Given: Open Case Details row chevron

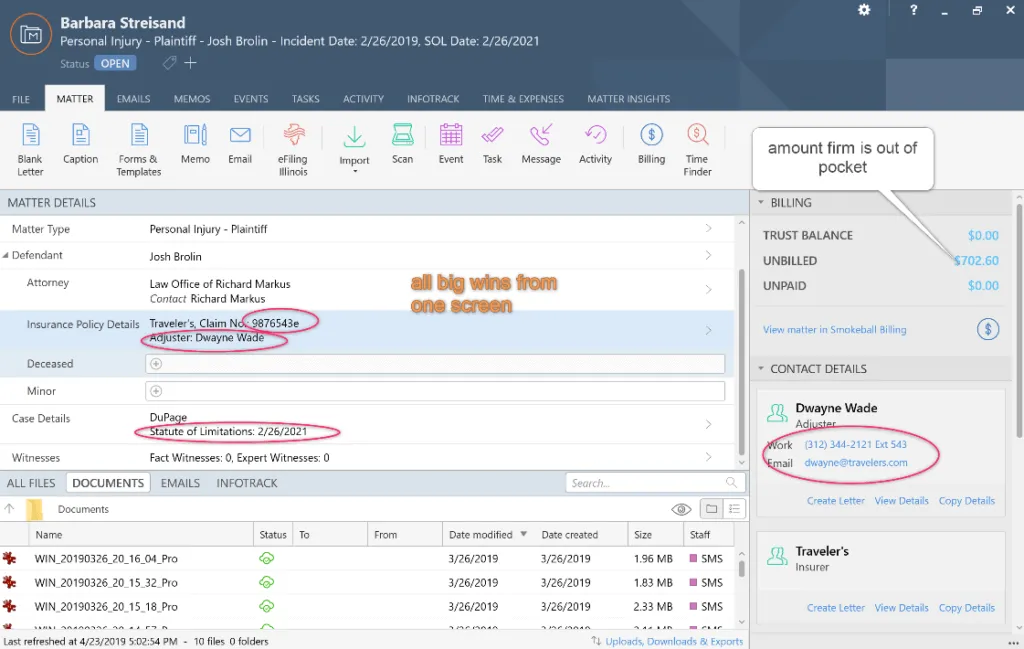Looking at the screenshot, I should coord(709,424).
